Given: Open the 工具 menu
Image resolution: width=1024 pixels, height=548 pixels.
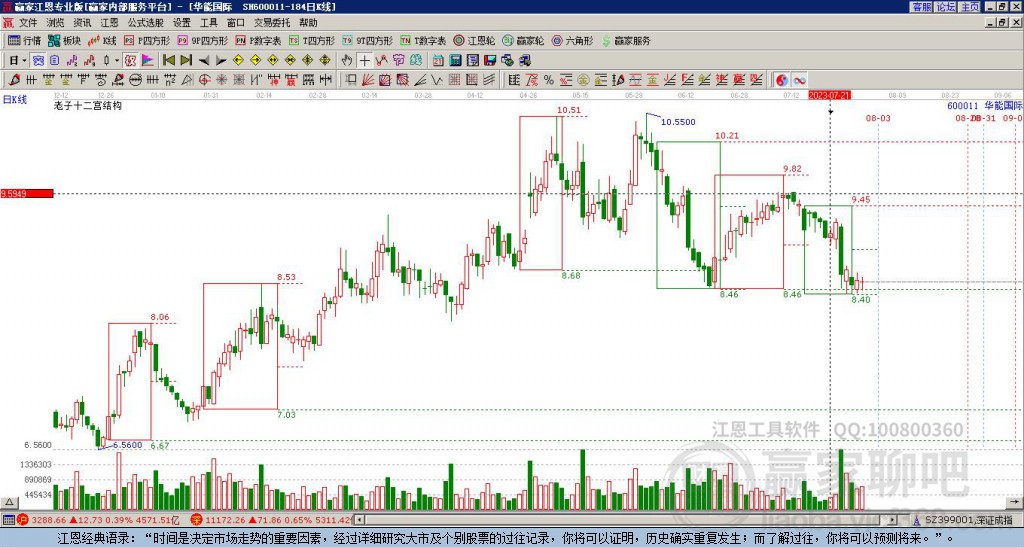Looking at the screenshot, I should coord(209,23).
